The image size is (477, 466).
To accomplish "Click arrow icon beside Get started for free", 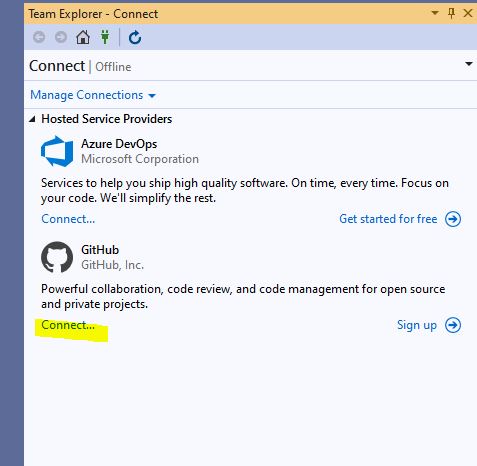I will [x=453, y=219].
